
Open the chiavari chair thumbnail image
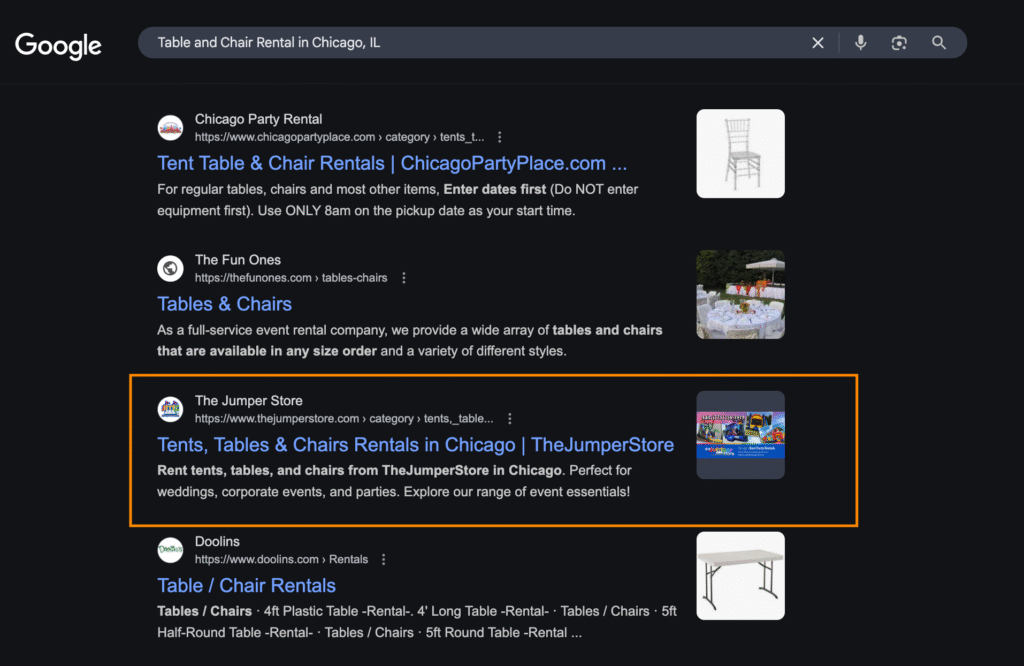(x=741, y=153)
